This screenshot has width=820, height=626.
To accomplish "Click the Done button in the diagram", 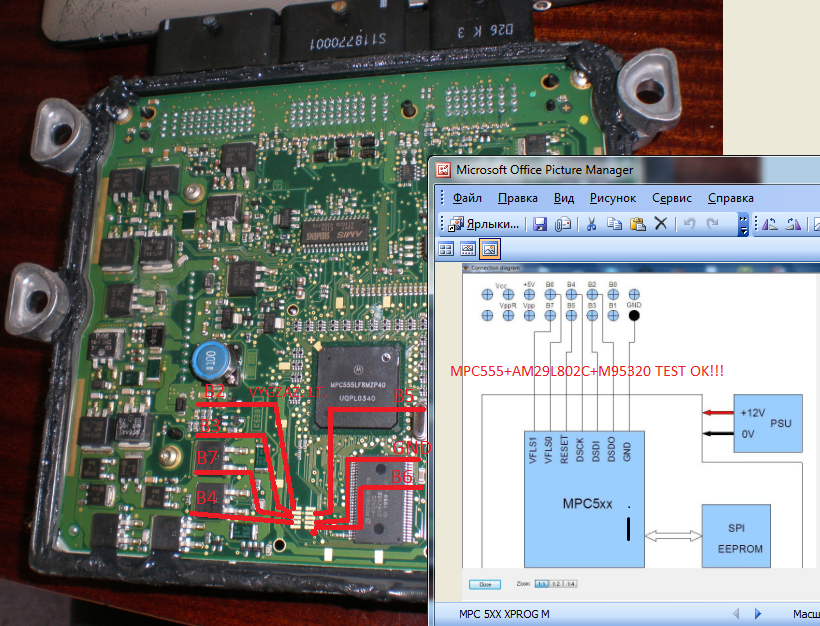I will click(485, 584).
